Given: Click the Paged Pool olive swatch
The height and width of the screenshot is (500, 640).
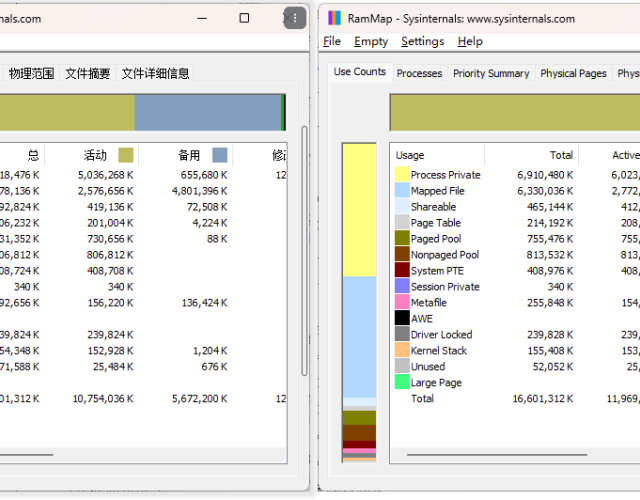Looking at the screenshot, I should [402, 238].
